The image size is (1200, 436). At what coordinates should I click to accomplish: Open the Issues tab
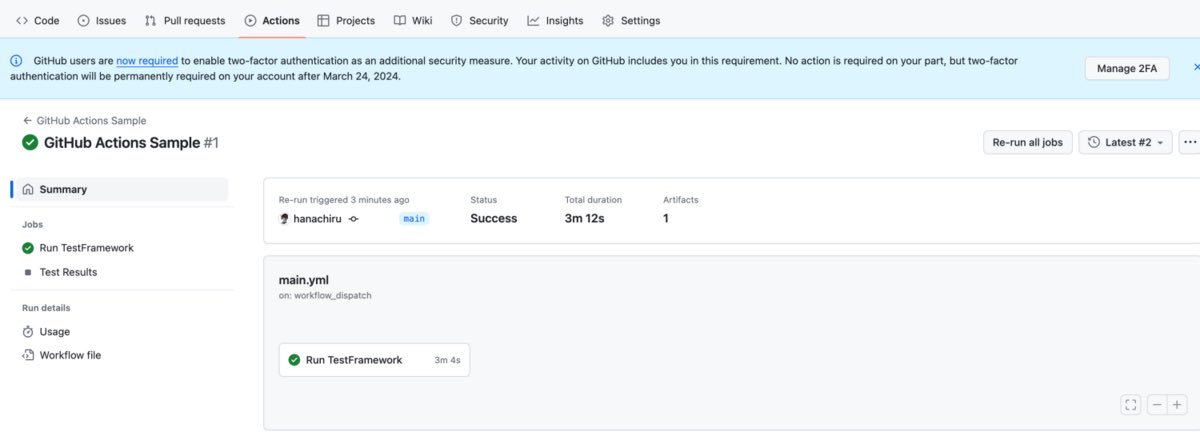[102, 20]
